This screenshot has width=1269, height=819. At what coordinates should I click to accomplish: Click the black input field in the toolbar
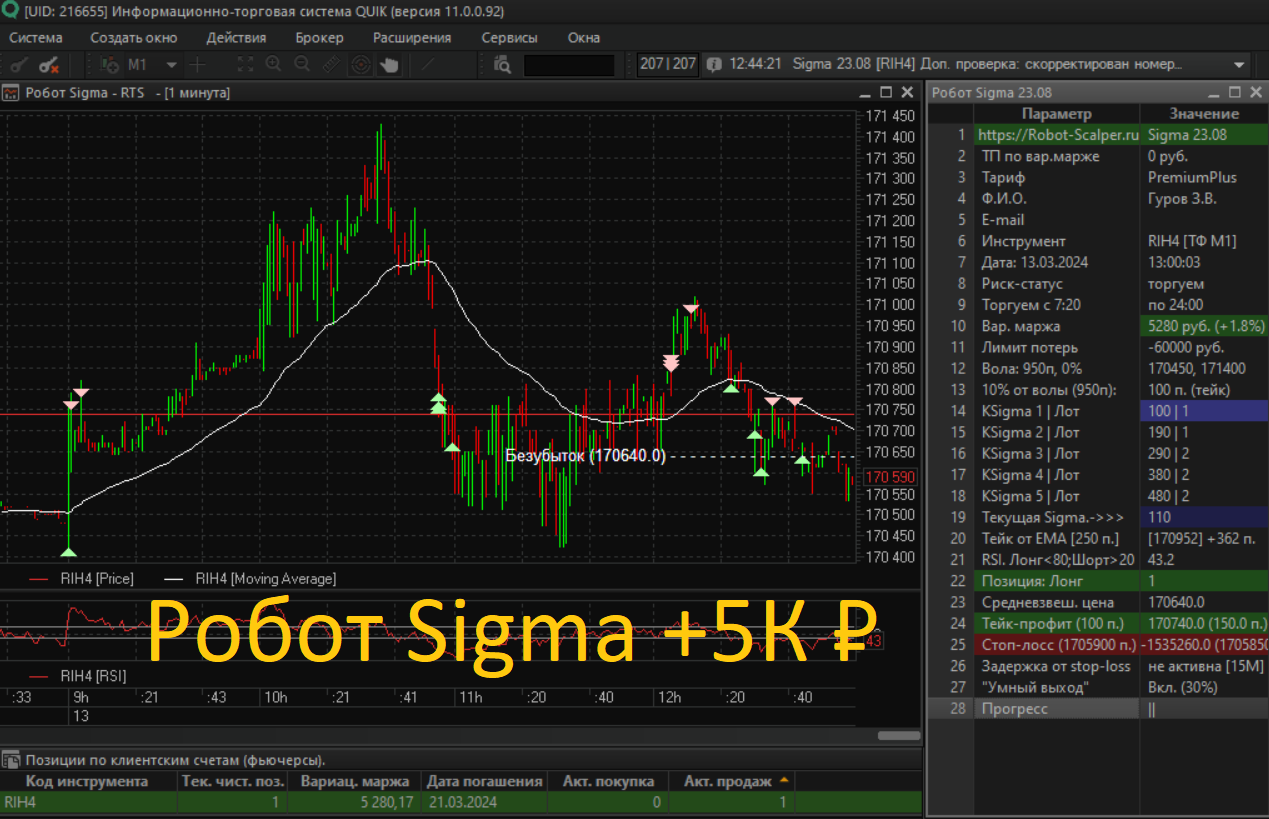pos(569,65)
